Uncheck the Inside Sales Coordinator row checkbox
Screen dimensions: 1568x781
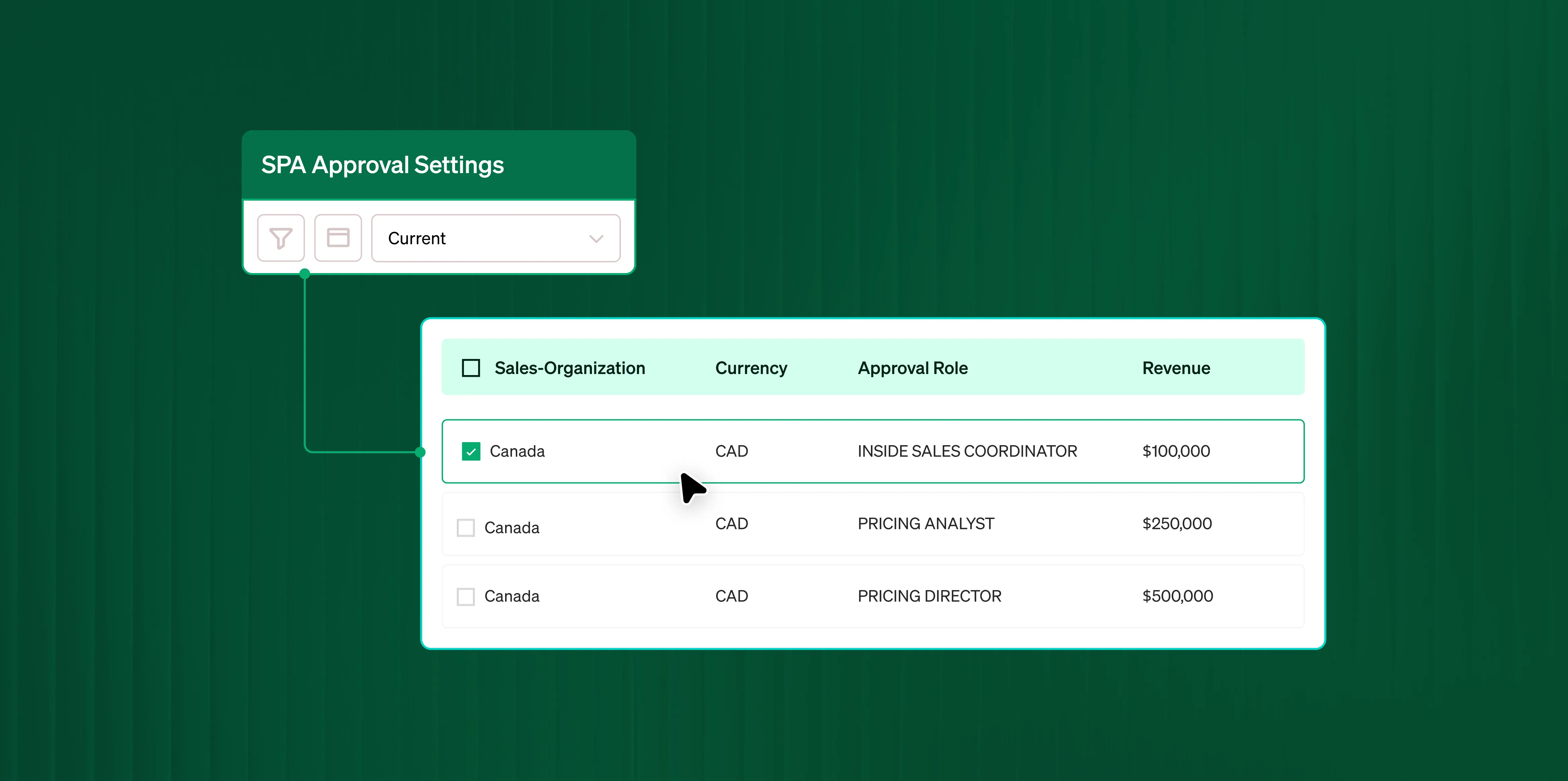[471, 451]
